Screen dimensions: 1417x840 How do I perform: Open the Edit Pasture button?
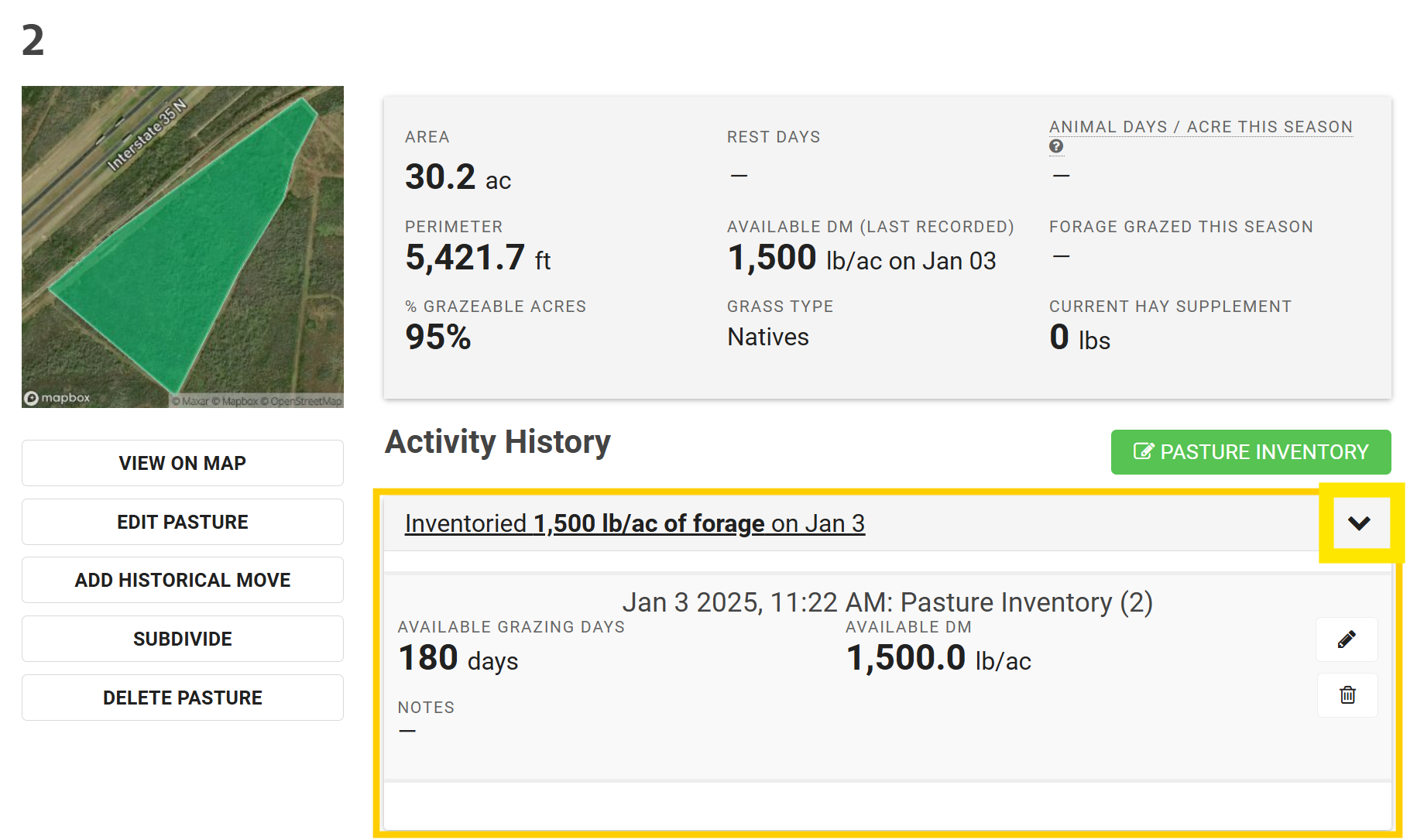183,522
